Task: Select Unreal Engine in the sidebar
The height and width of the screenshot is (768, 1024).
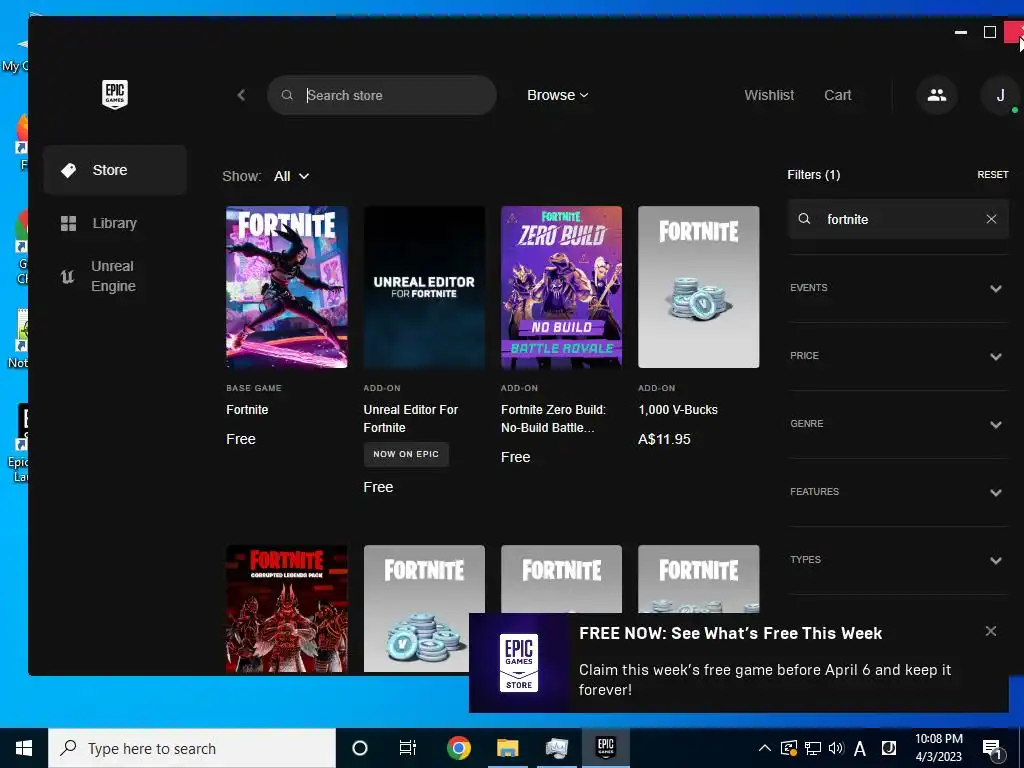Action: [115, 276]
